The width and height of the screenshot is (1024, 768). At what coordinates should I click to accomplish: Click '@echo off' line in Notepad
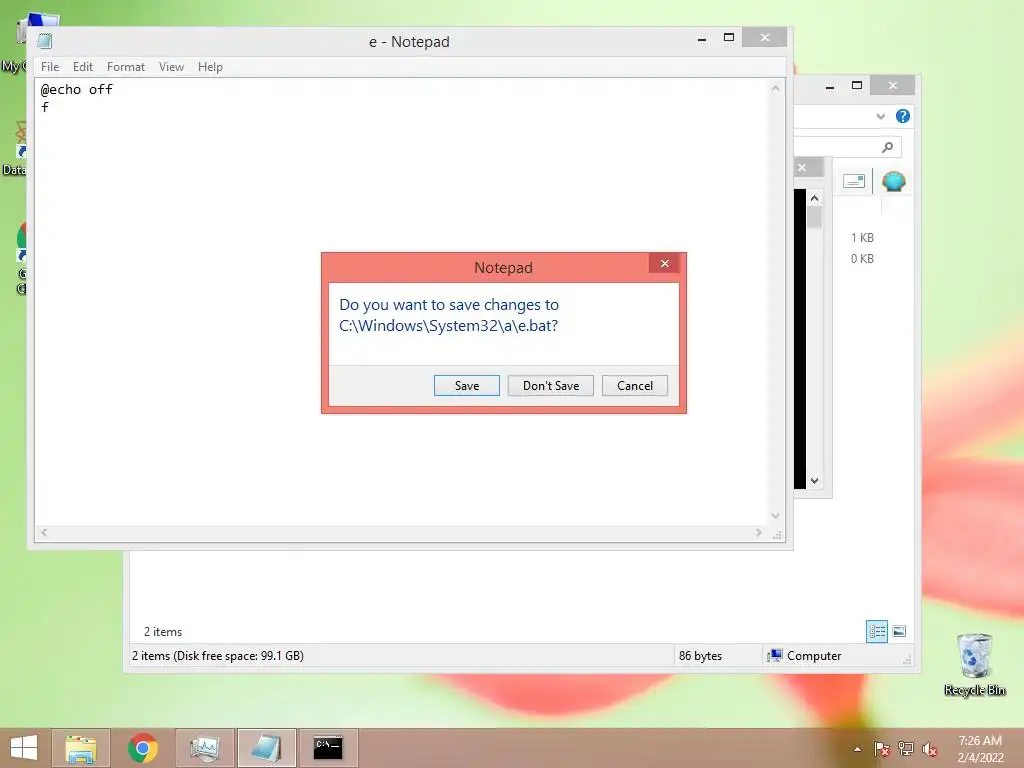coord(76,89)
